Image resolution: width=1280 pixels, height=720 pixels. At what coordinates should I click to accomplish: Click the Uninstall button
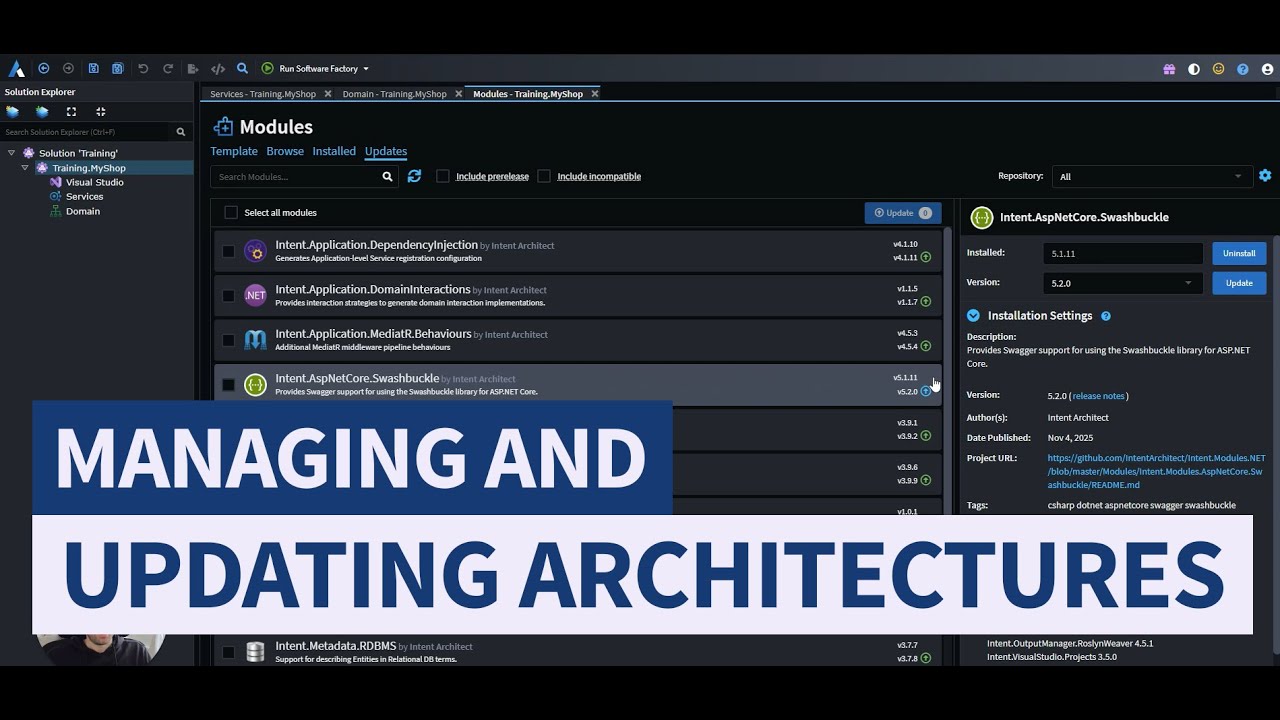click(1239, 254)
